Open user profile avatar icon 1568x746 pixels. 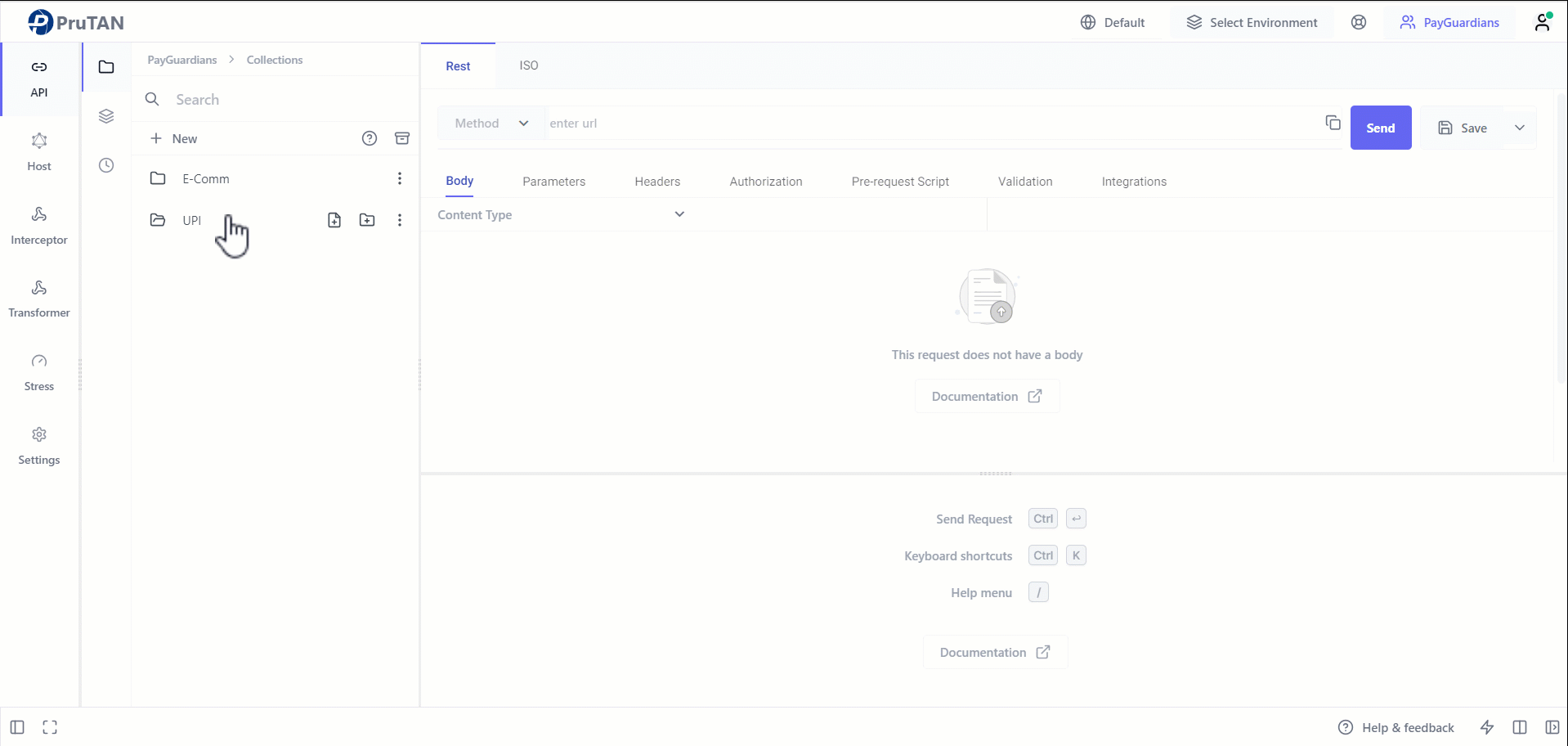pos(1543,22)
